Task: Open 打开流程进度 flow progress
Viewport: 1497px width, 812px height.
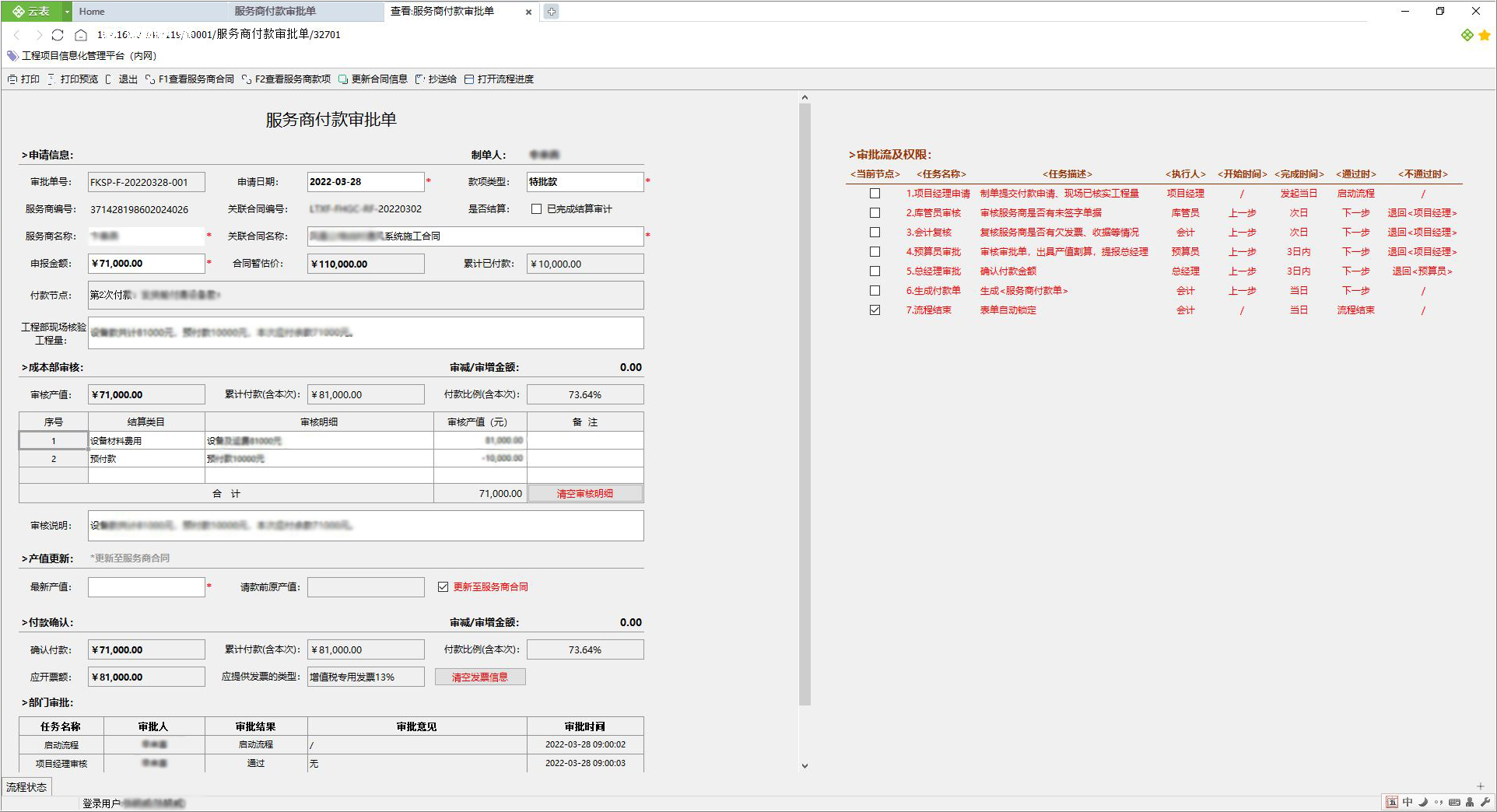Action: [x=499, y=79]
